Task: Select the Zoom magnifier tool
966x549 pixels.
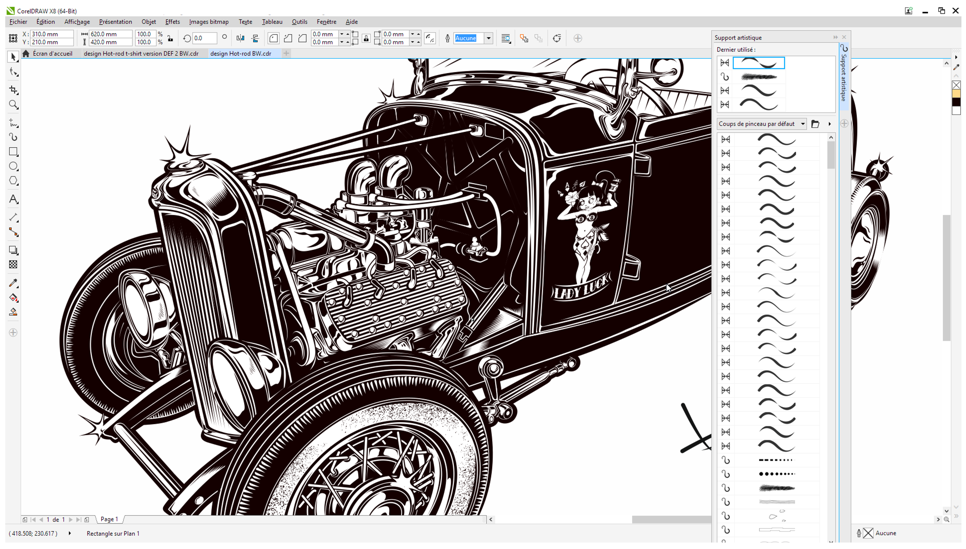Action: 14,105
